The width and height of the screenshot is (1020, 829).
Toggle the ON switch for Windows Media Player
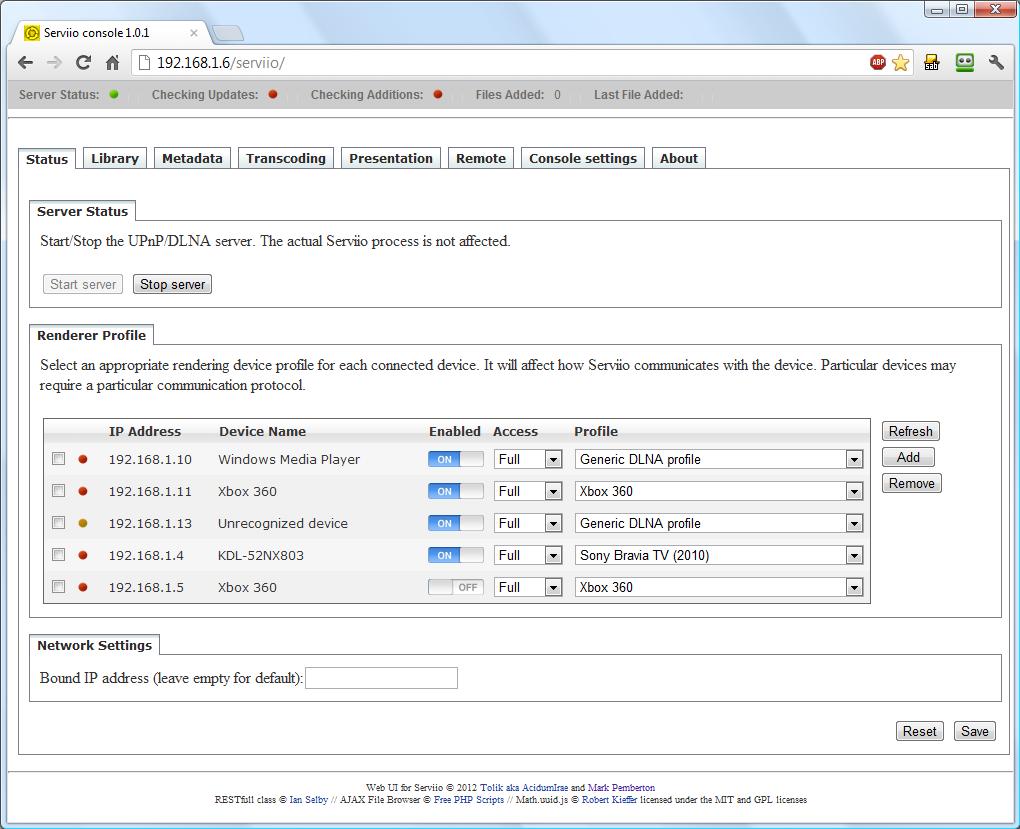[455, 459]
